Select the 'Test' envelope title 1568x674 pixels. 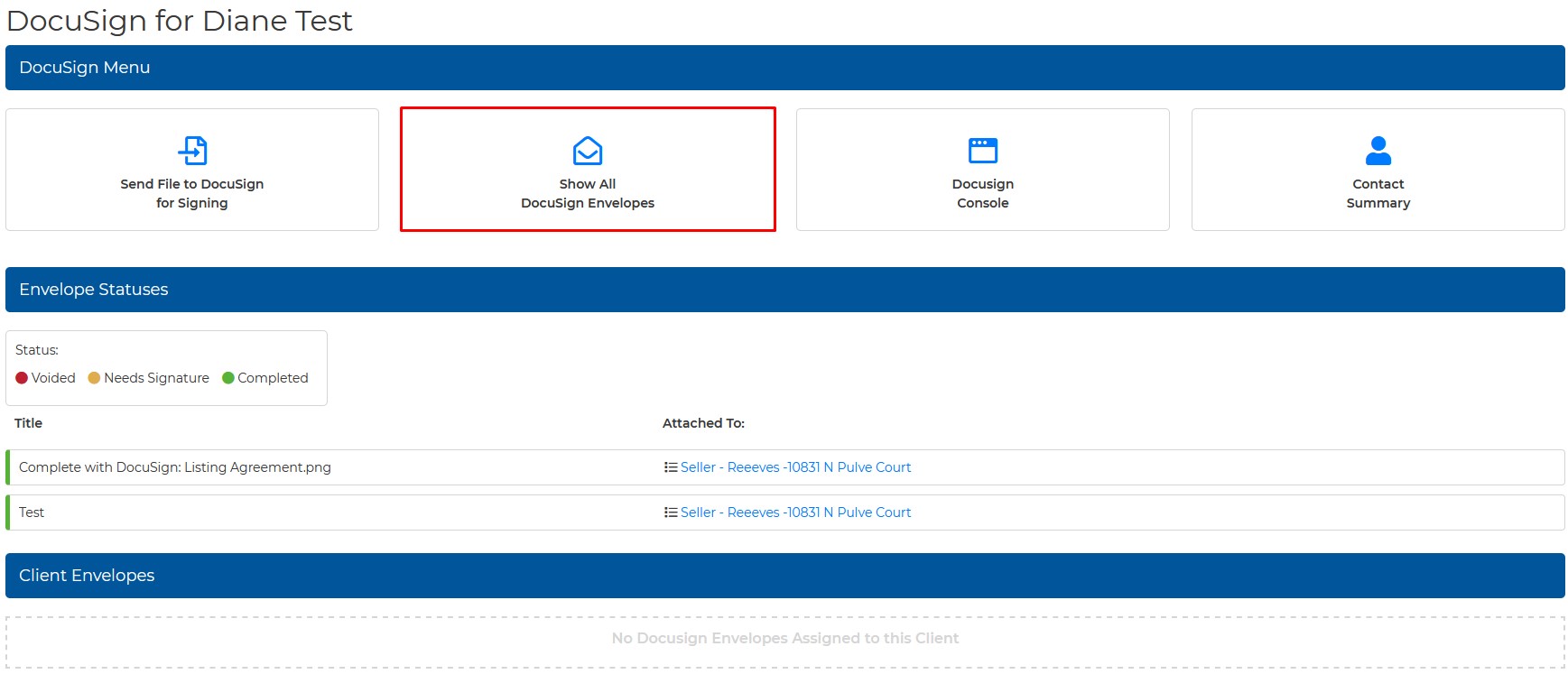(32, 512)
